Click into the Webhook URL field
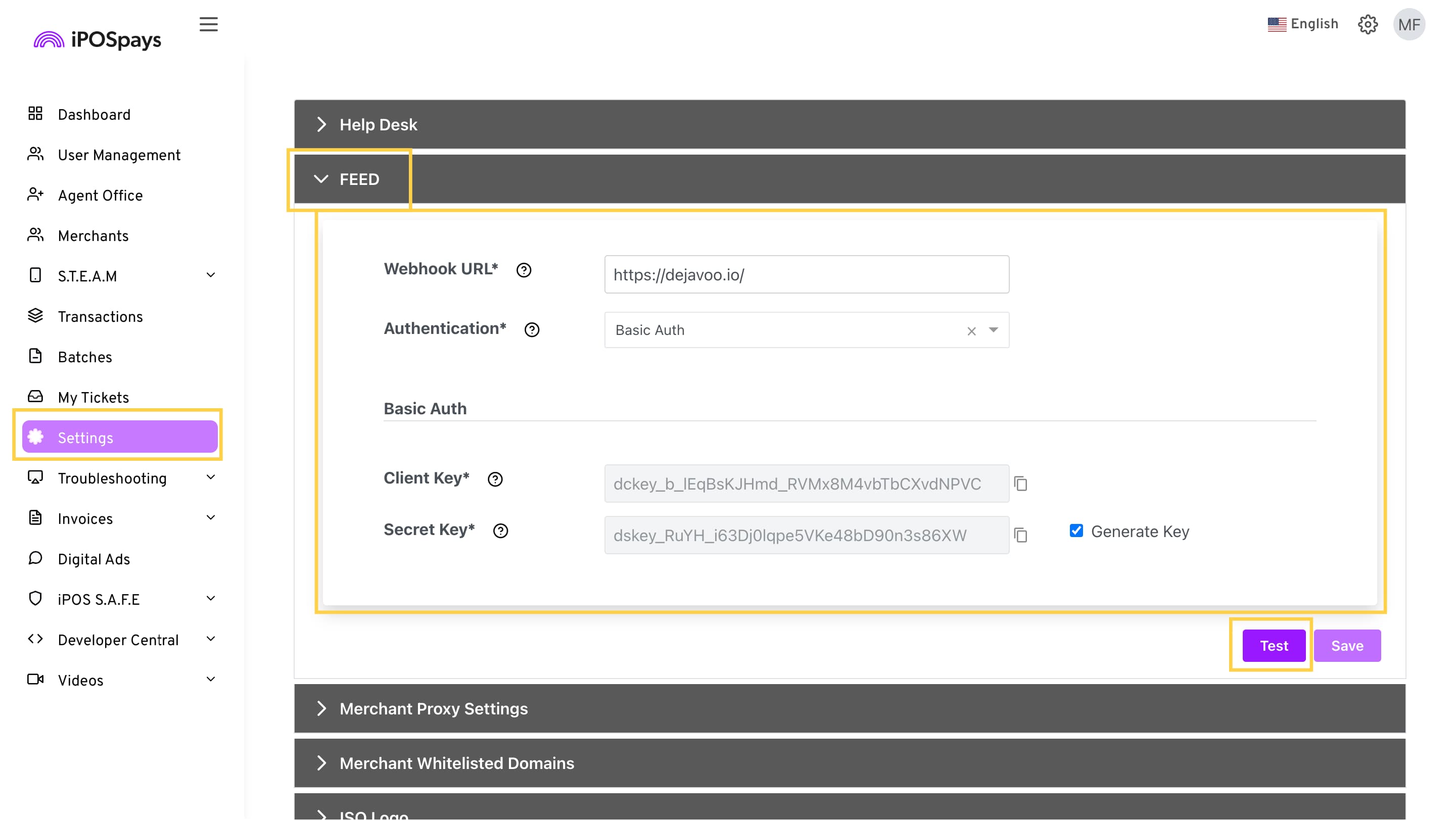Viewport: 1456px width, 820px height. tap(807, 275)
